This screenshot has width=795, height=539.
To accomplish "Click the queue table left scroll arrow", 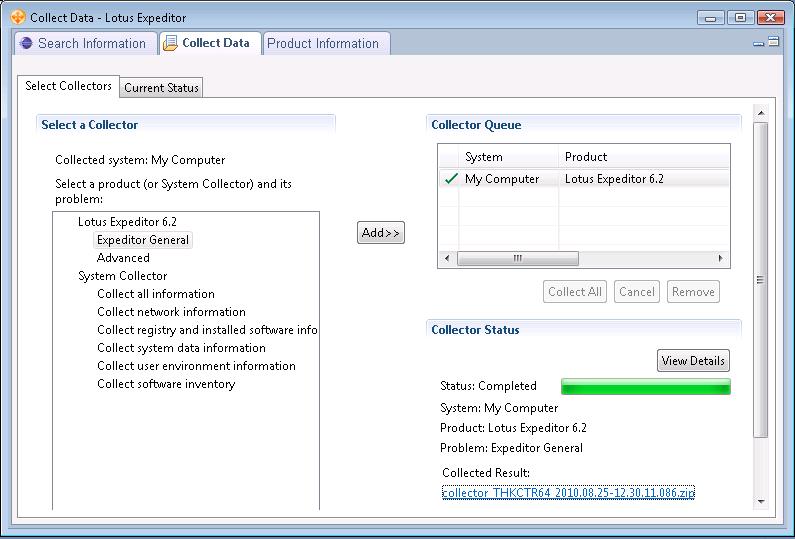I will (447, 258).
